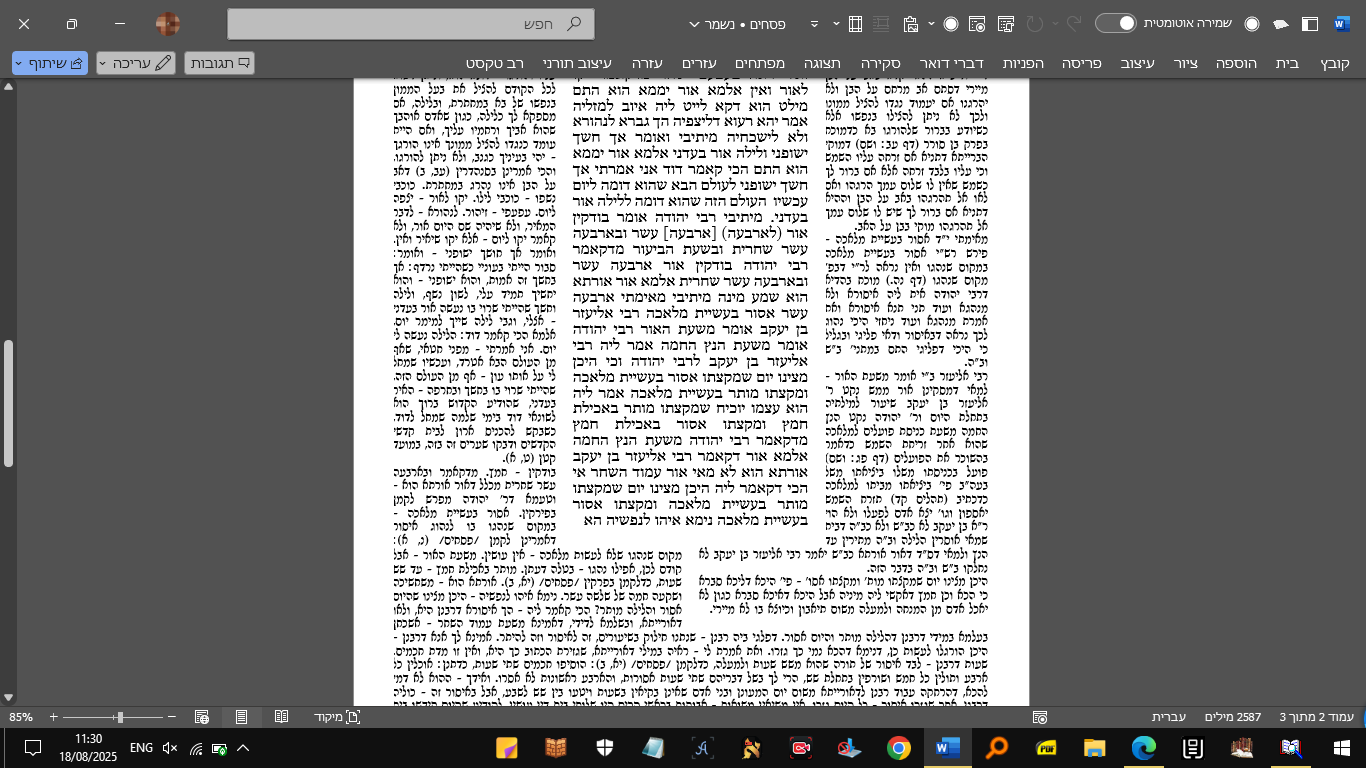This screenshot has width=1366, height=768.
Task: Open the פסחים • נשמר file name dropdown
Action: (x=735, y=23)
